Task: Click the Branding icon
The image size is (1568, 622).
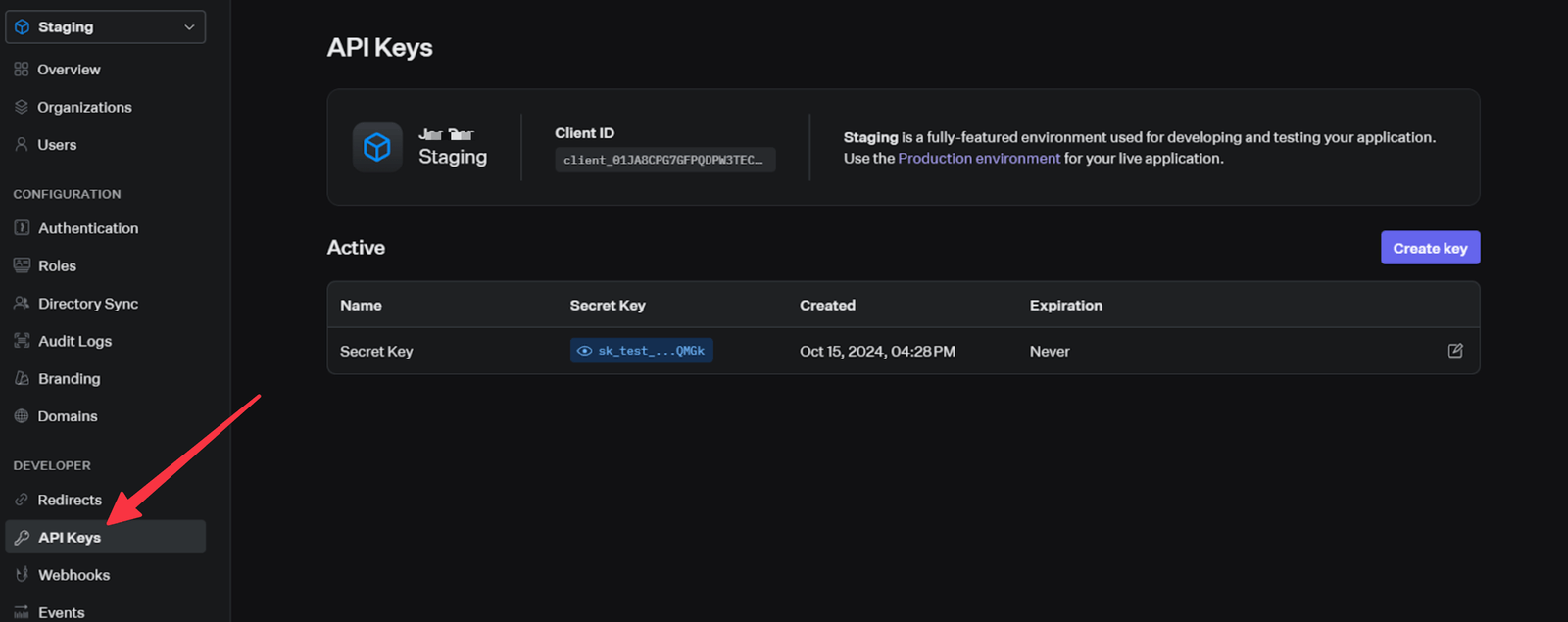Action: click(22, 378)
